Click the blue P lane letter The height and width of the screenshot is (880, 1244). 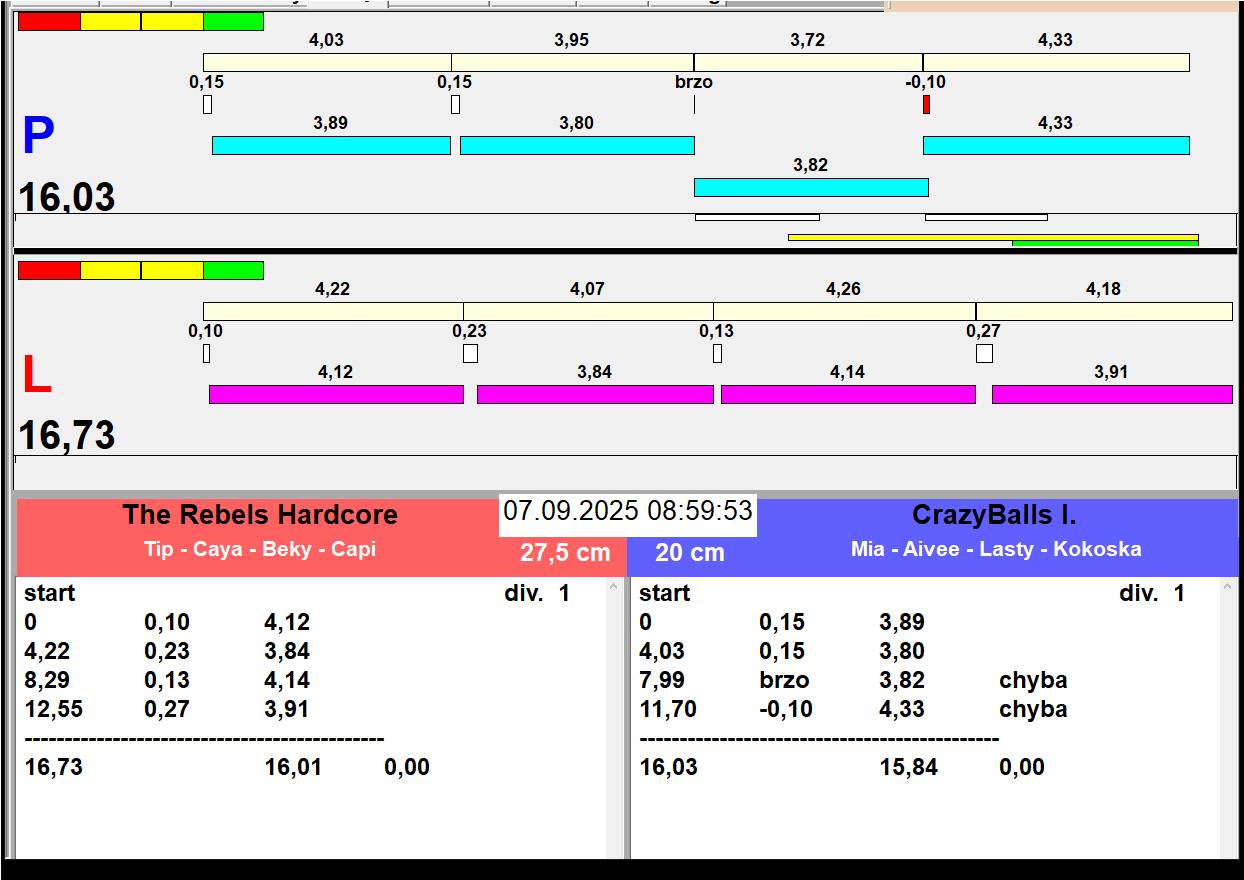tap(38, 137)
